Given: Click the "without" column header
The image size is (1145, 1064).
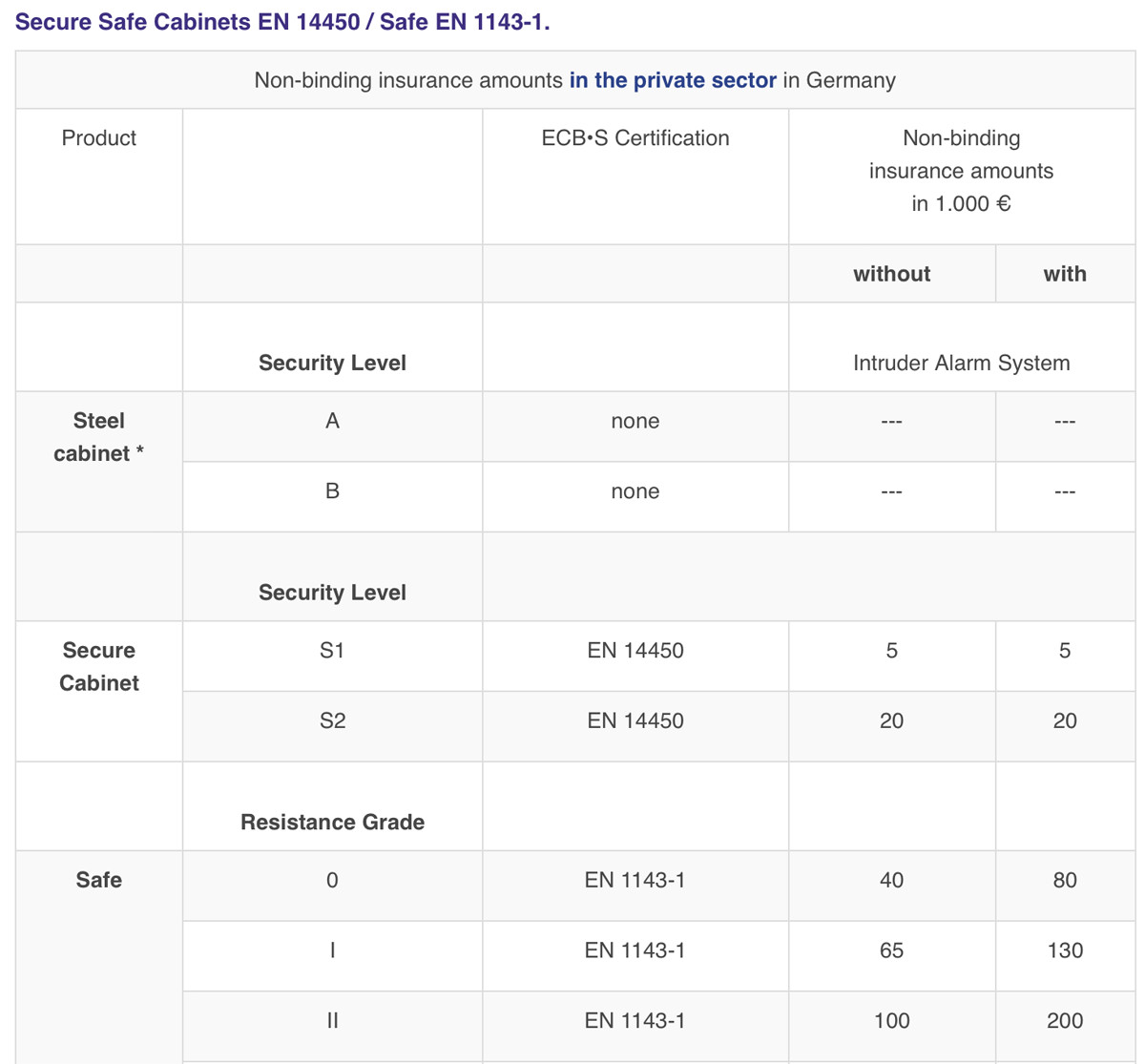Looking at the screenshot, I should [x=891, y=274].
